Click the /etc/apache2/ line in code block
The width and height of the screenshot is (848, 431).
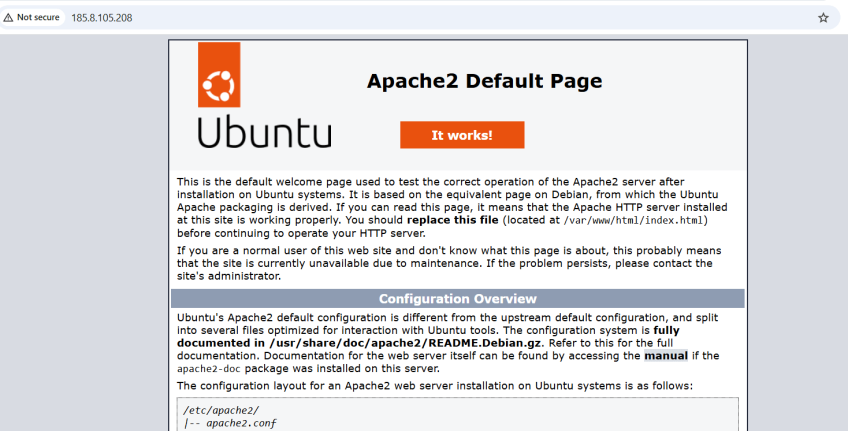pos(207,410)
